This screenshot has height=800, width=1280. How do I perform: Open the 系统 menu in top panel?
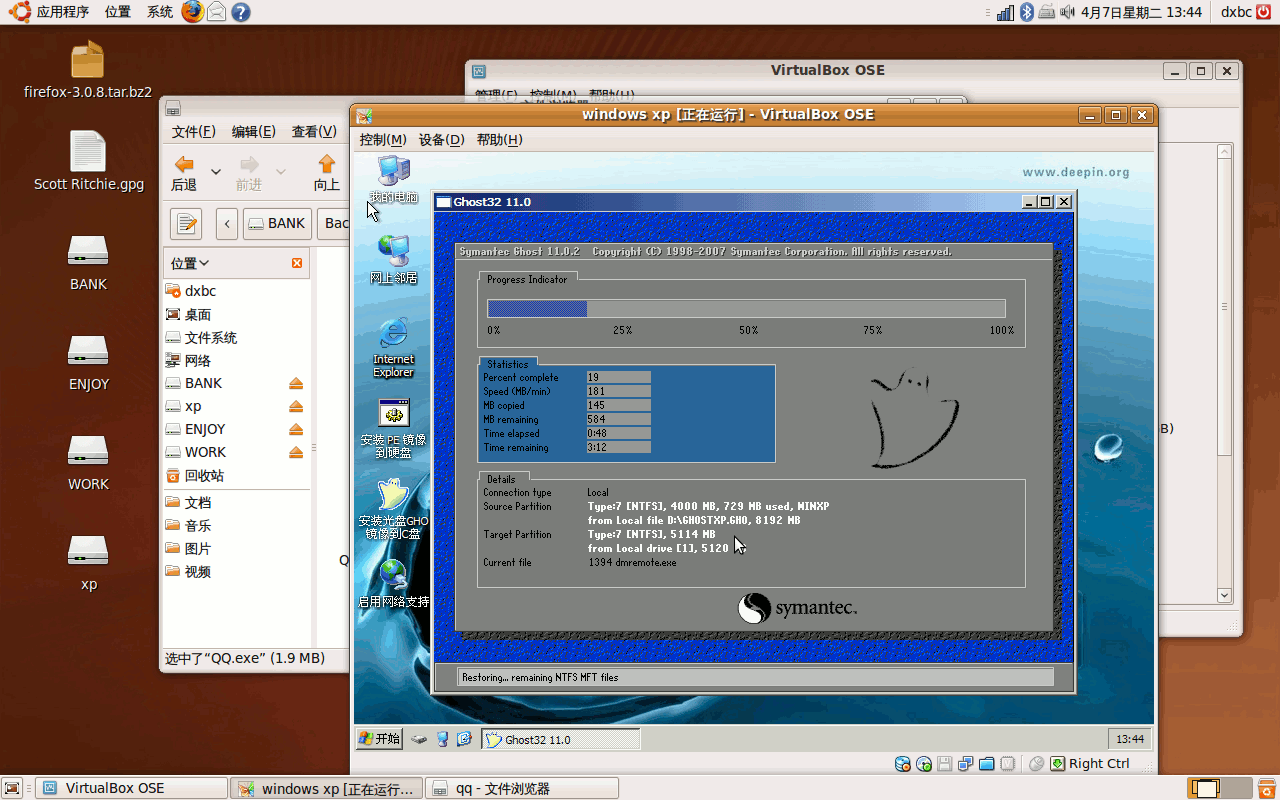[160, 12]
